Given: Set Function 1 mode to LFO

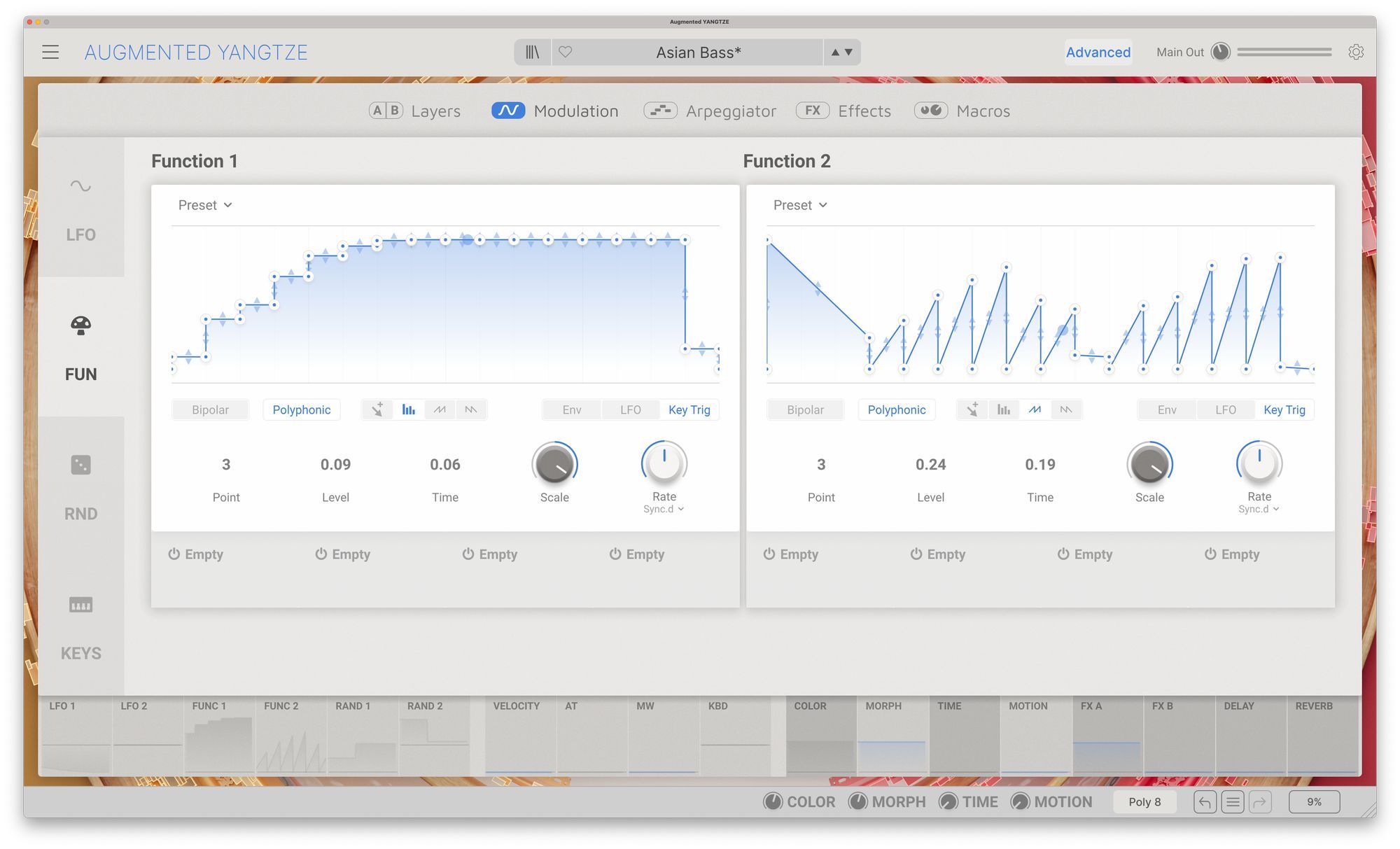Looking at the screenshot, I should (631, 409).
